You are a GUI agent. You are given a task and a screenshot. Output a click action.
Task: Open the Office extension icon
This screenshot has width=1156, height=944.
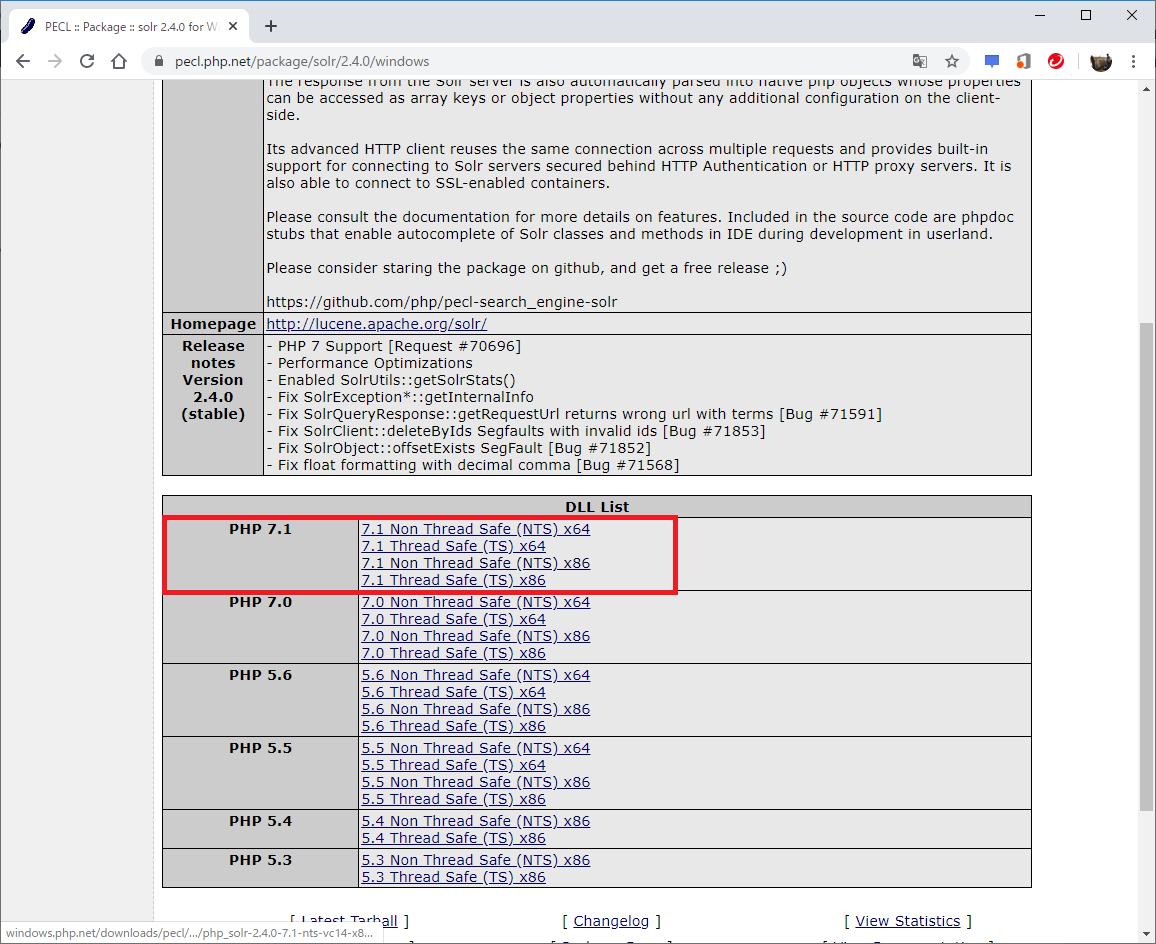(x=1023, y=61)
